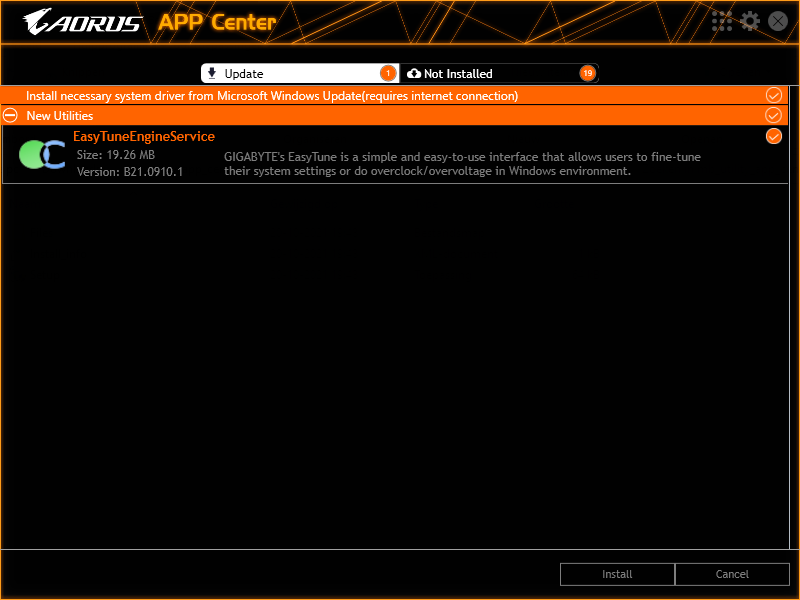Screen dimensions: 800x600
Task: Click the 'Size: 19.26 MB' text
Action: coord(116,155)
